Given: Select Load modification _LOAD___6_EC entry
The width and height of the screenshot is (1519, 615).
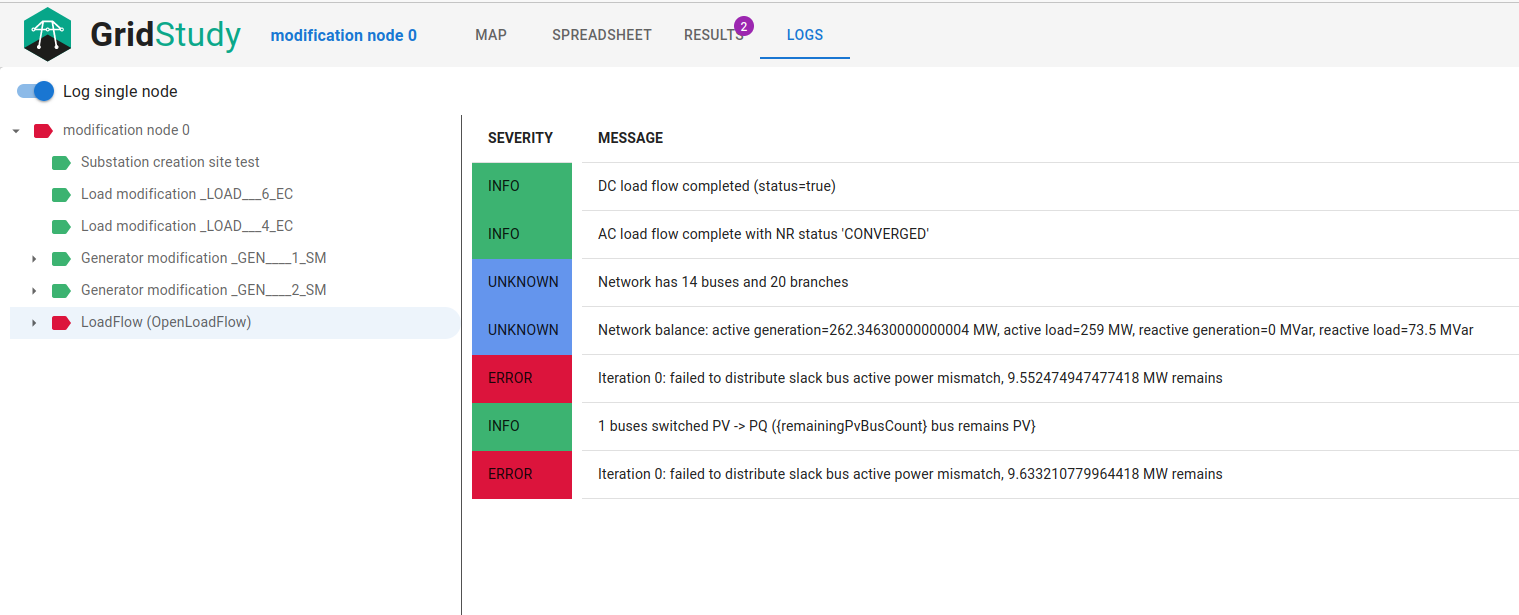Looking at the screenshot, I should [187, 194].
